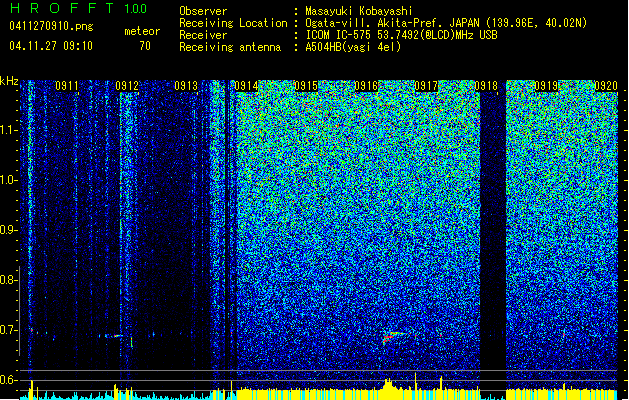Select the filename 0411270910.png
Screen dimensions: 629x400
point(51,26)
